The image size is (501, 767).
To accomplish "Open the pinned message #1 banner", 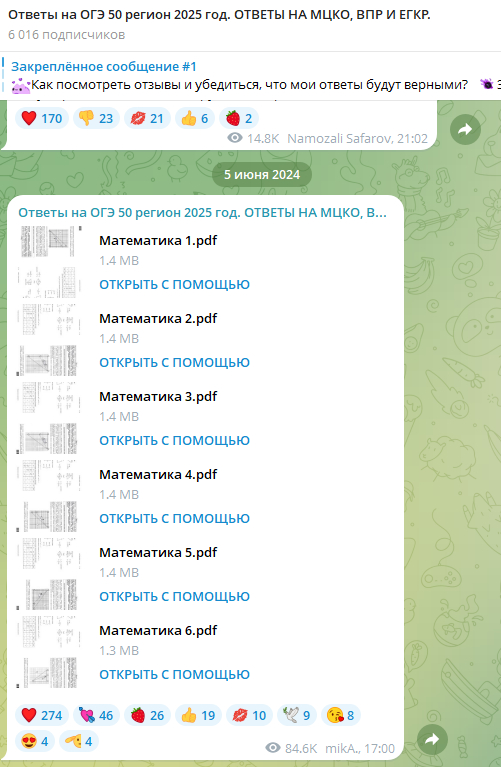I will tap(250, 75).
